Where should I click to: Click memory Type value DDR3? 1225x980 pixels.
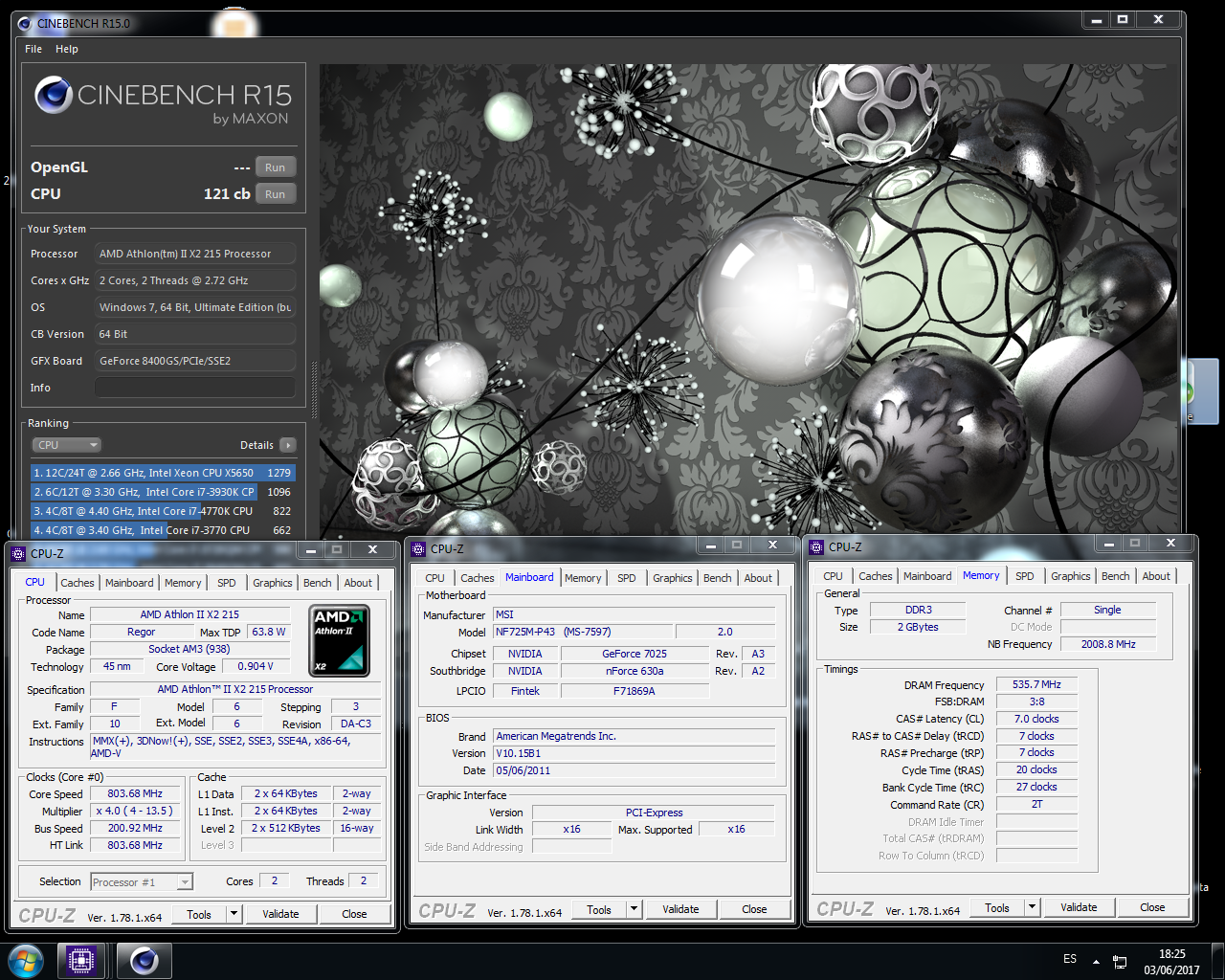918,610
